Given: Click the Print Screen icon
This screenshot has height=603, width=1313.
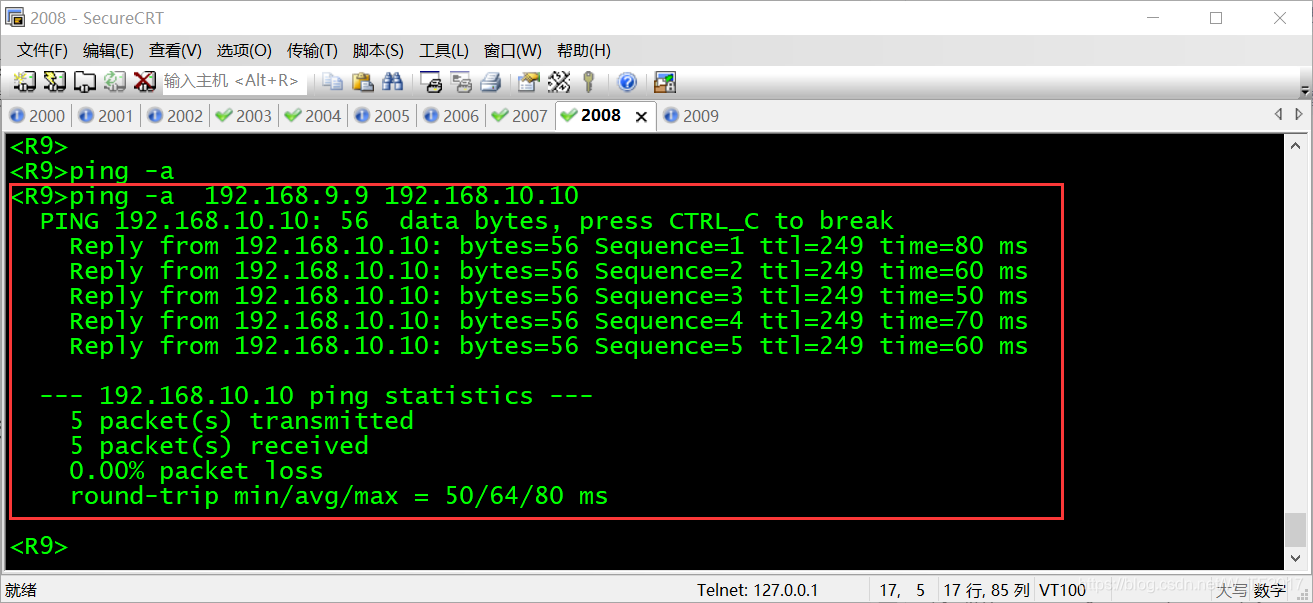Looking at the screenshot, I should tap(431, 82).
